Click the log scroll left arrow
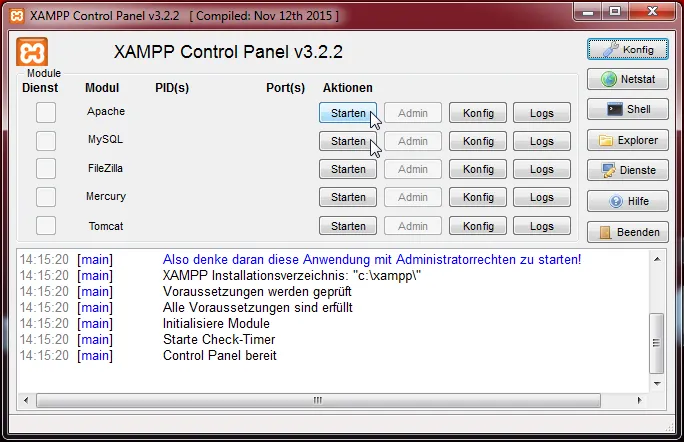The width and height of the screenshot is (684, 442). click(x=26, y=400)
